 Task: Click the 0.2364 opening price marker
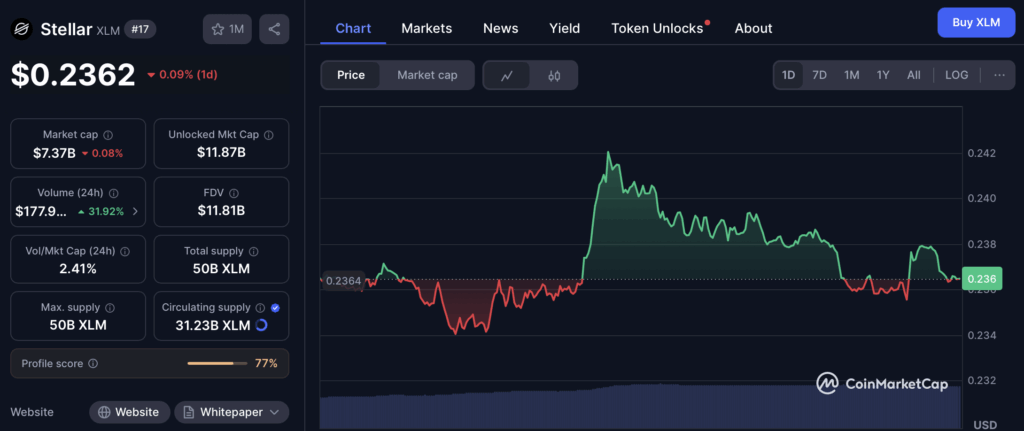click(344, 281)
